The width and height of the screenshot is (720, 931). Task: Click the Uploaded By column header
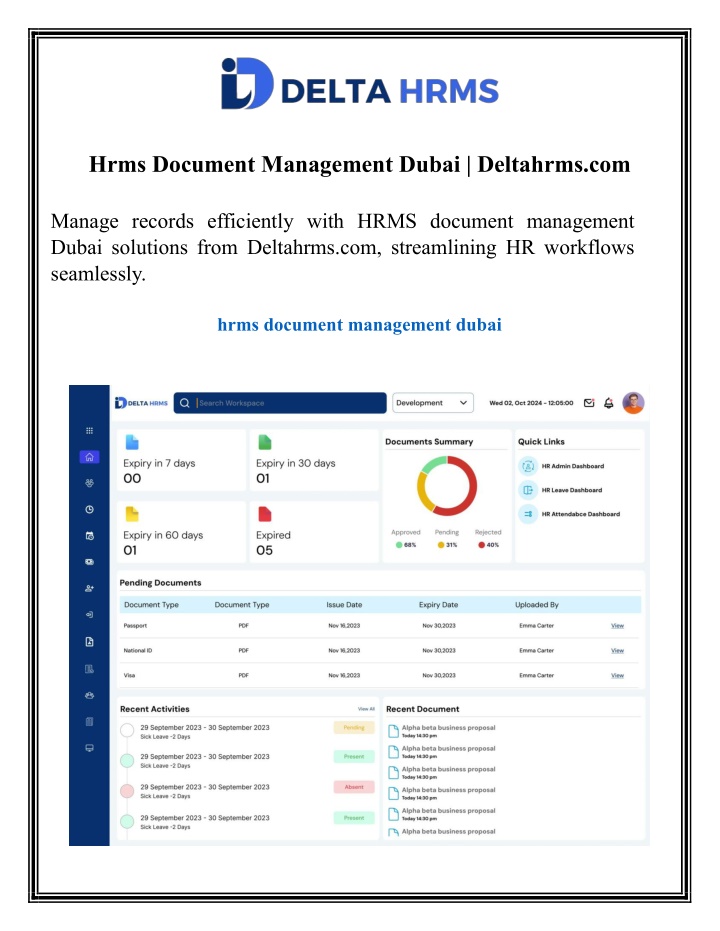click(537, 605)
